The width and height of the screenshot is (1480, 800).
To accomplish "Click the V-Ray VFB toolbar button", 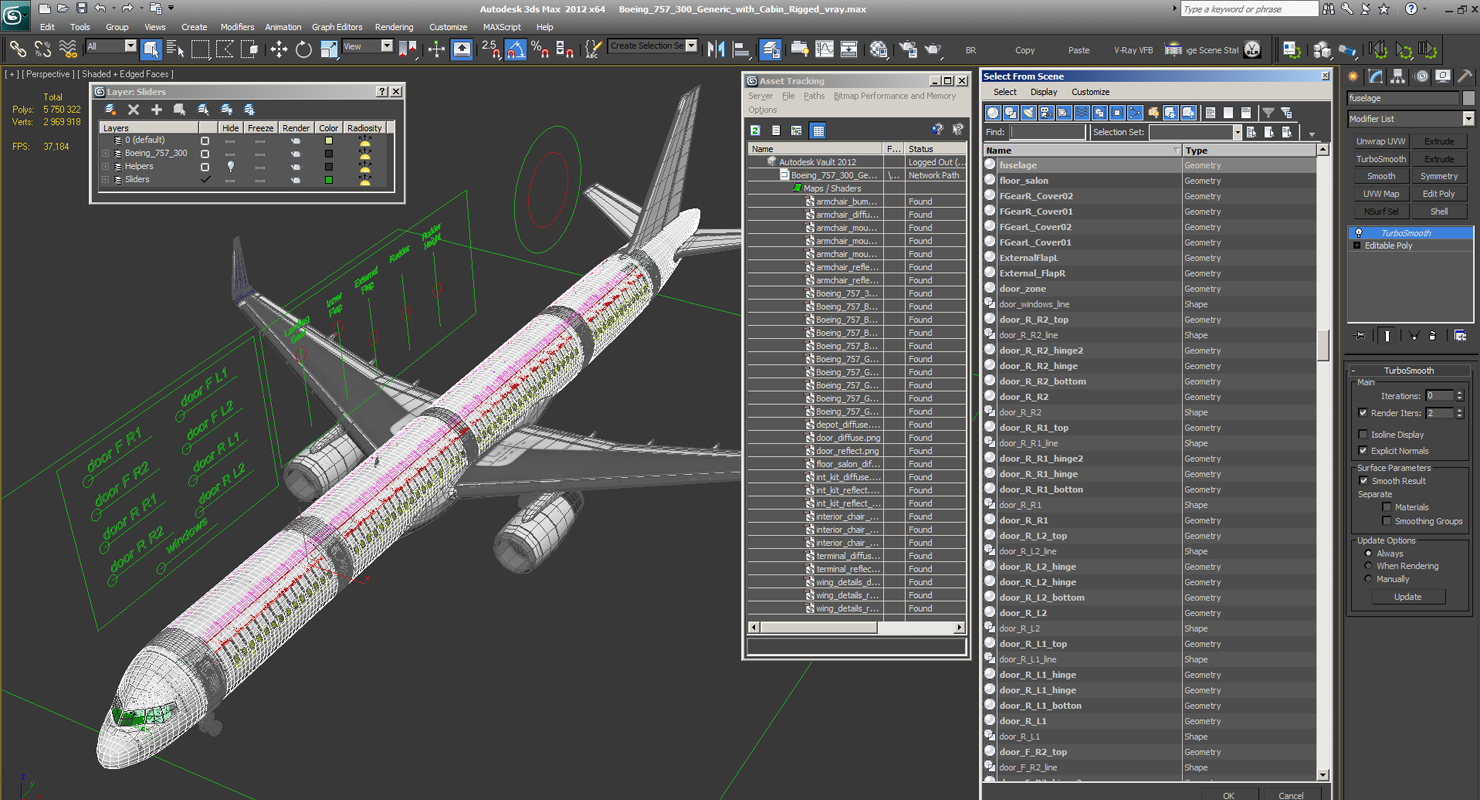I will pos(1132,50).
